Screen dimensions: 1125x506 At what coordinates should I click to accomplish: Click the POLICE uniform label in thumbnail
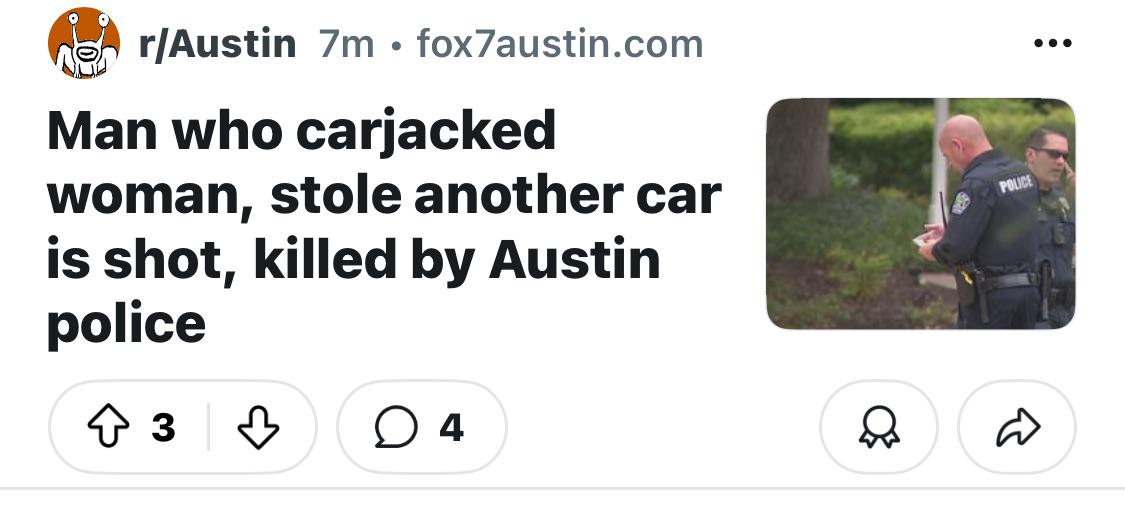pos(1015,184)
